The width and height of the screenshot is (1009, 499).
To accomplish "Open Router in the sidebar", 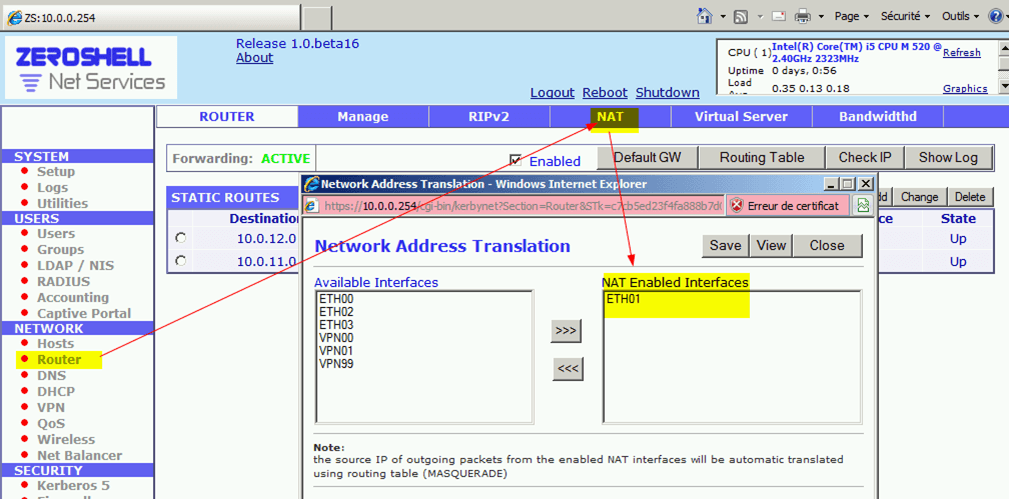I will click(x=59, y=360).
